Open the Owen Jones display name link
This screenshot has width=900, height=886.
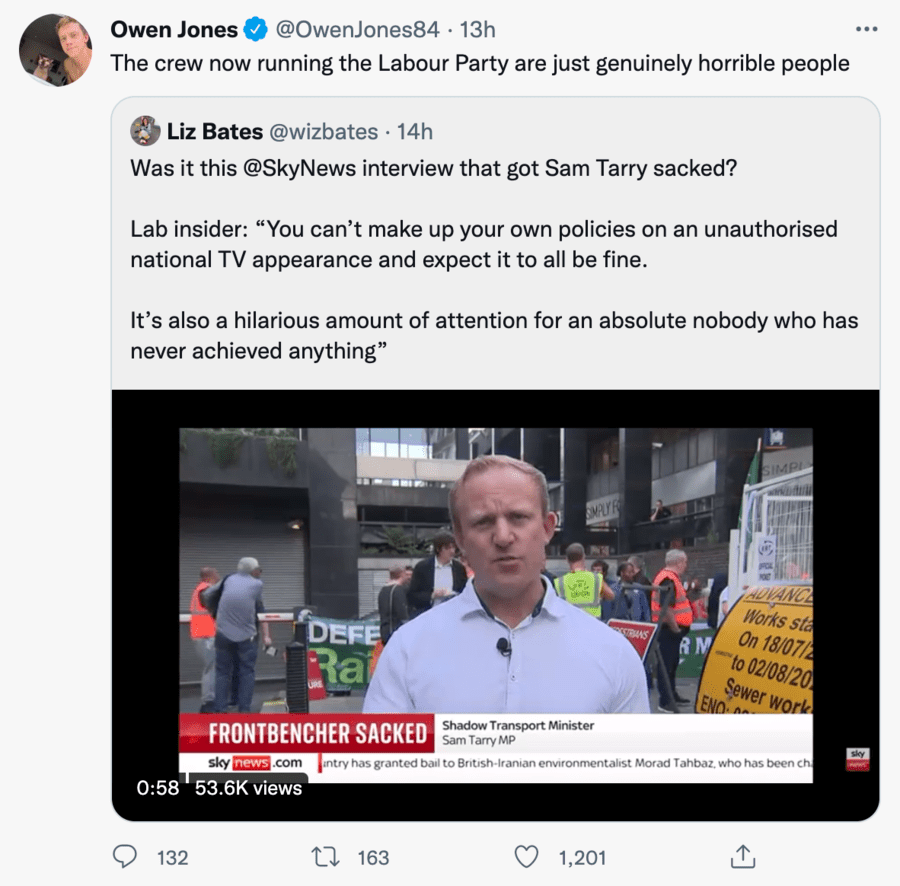(174, 30)
